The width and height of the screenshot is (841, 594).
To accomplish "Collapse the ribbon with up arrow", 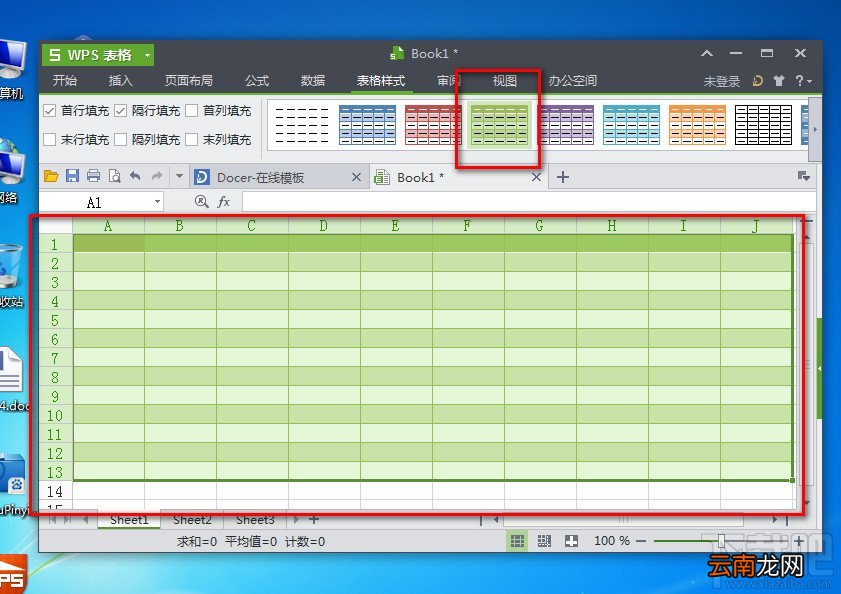I will (707, 53).
